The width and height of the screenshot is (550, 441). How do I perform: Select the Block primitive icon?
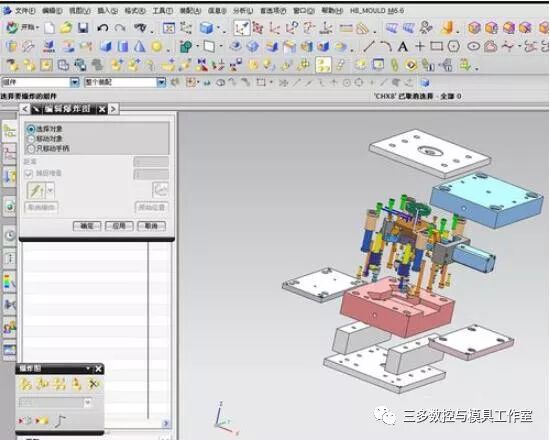(x=106, y=46)
